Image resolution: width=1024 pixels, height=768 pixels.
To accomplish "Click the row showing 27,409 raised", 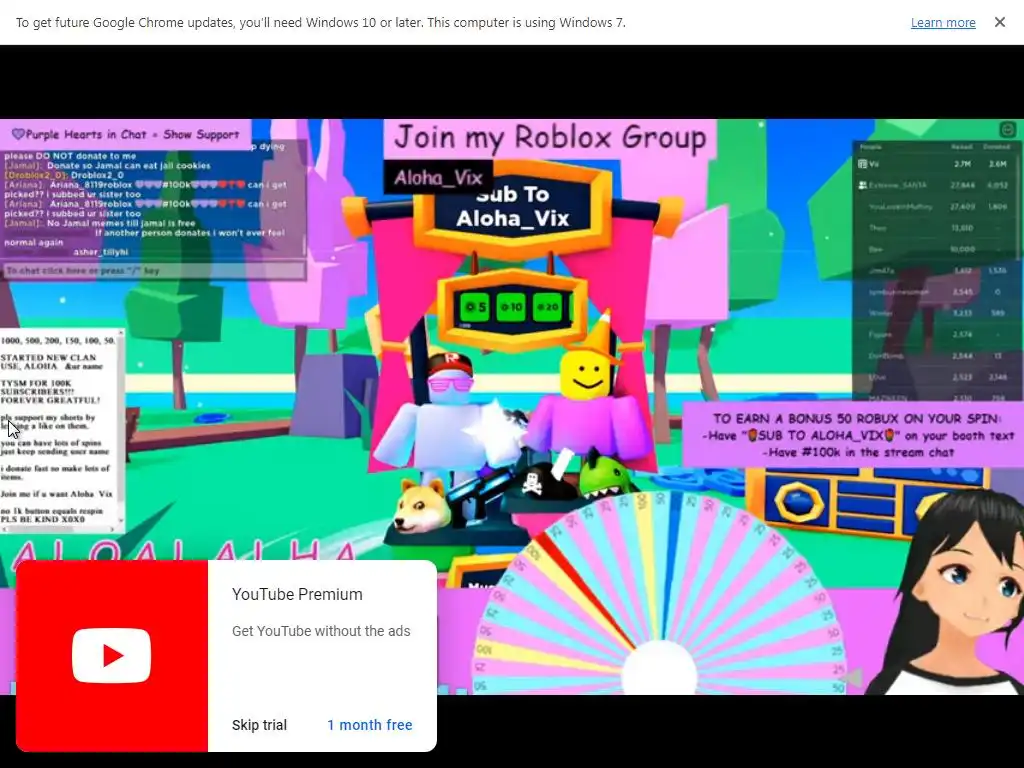I will point(935,206).
